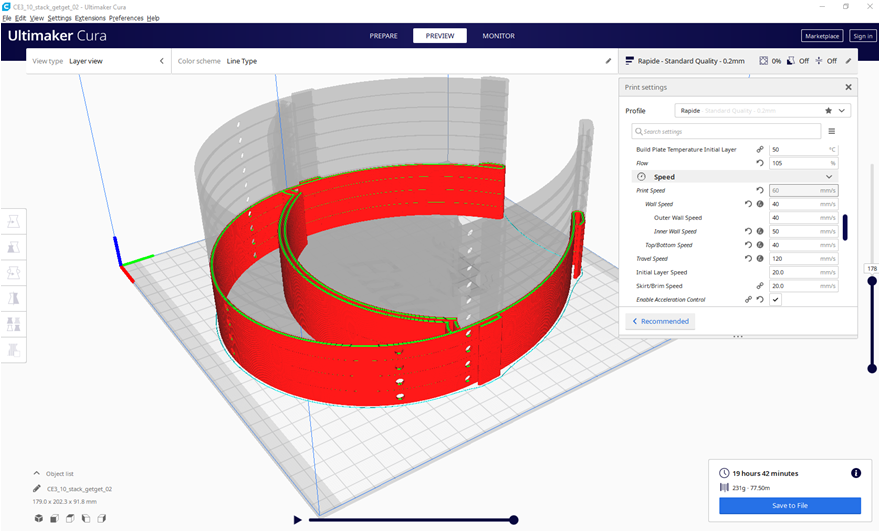Click the Travel Speed value field
This screenshot has width=880, height=532.
coord(804,259)
